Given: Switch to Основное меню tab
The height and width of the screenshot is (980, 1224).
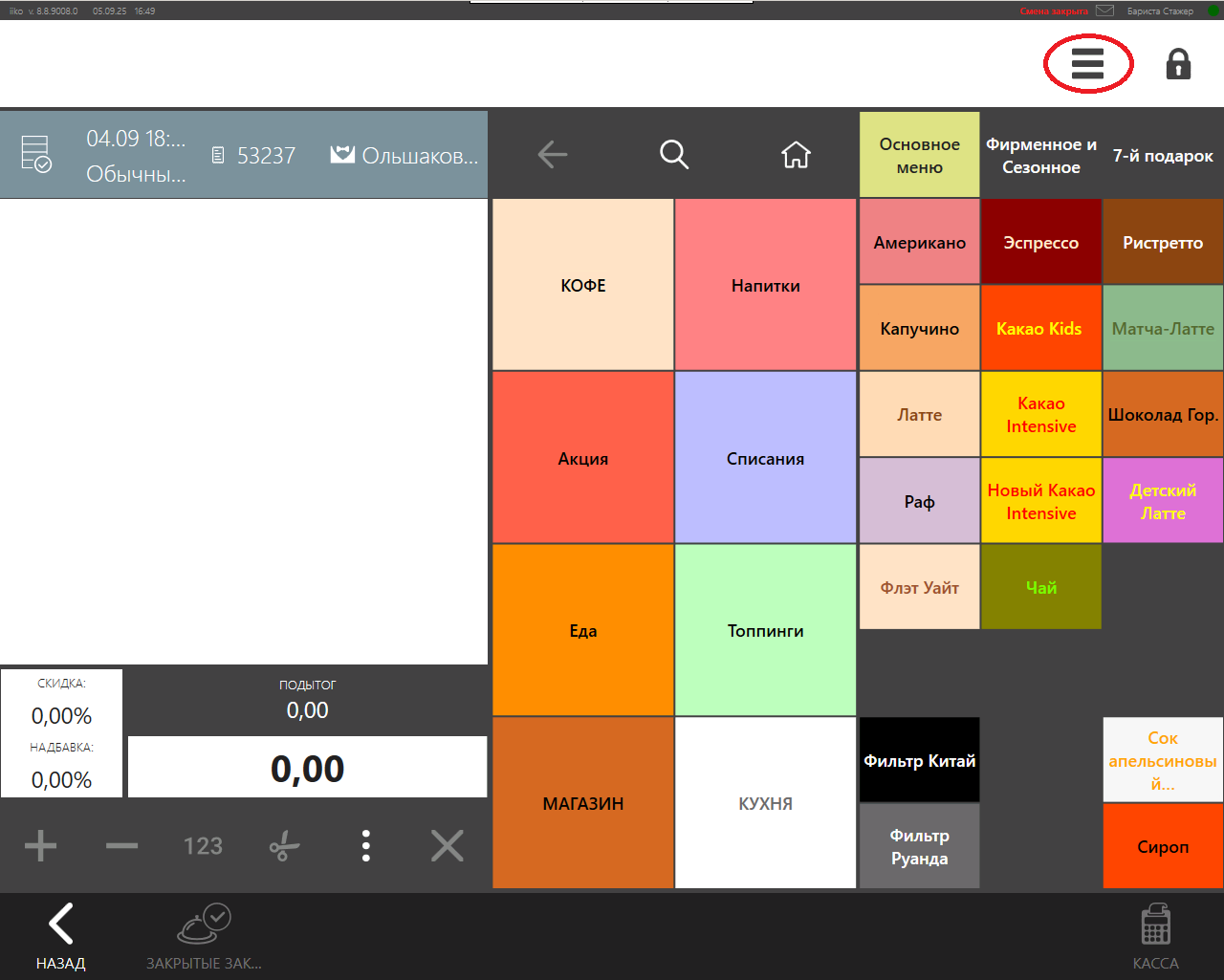Looking at the screenshot, I should pos(919,155).
